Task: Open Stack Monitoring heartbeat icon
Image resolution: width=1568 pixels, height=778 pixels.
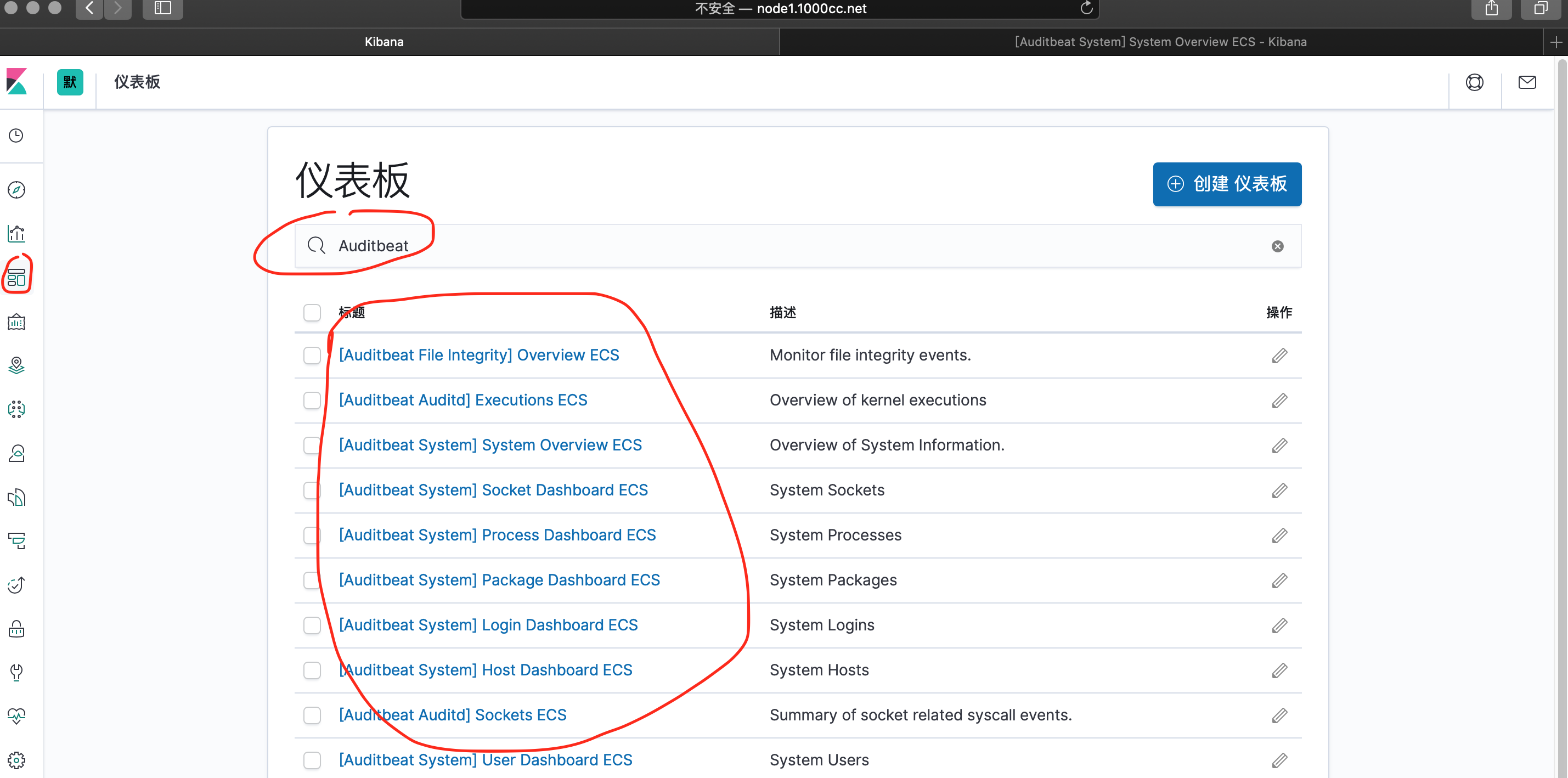Action: tap(16, 716)
